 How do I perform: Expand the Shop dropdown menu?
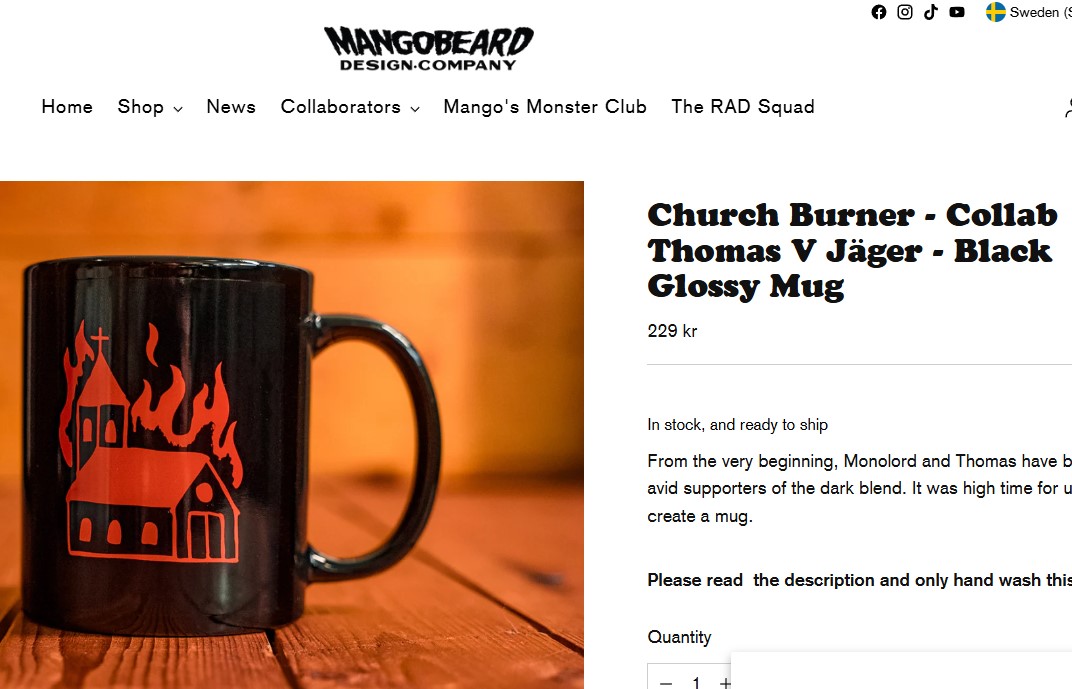coord(150,107)
